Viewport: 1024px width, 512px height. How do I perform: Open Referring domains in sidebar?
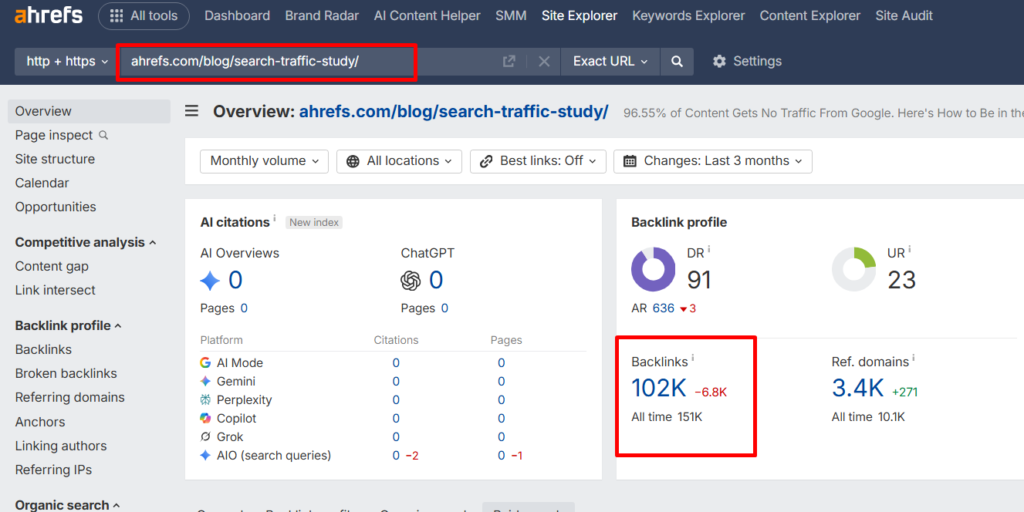(70, 397)
